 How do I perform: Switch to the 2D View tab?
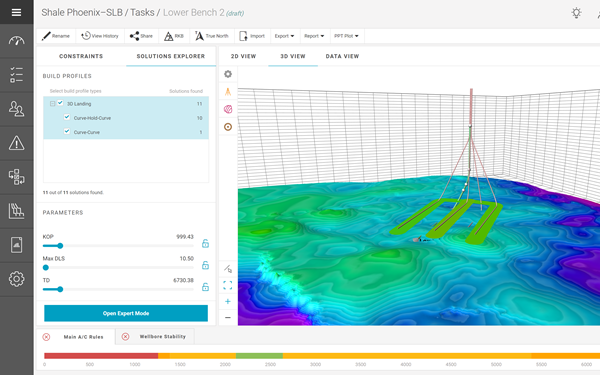[243, 56]
